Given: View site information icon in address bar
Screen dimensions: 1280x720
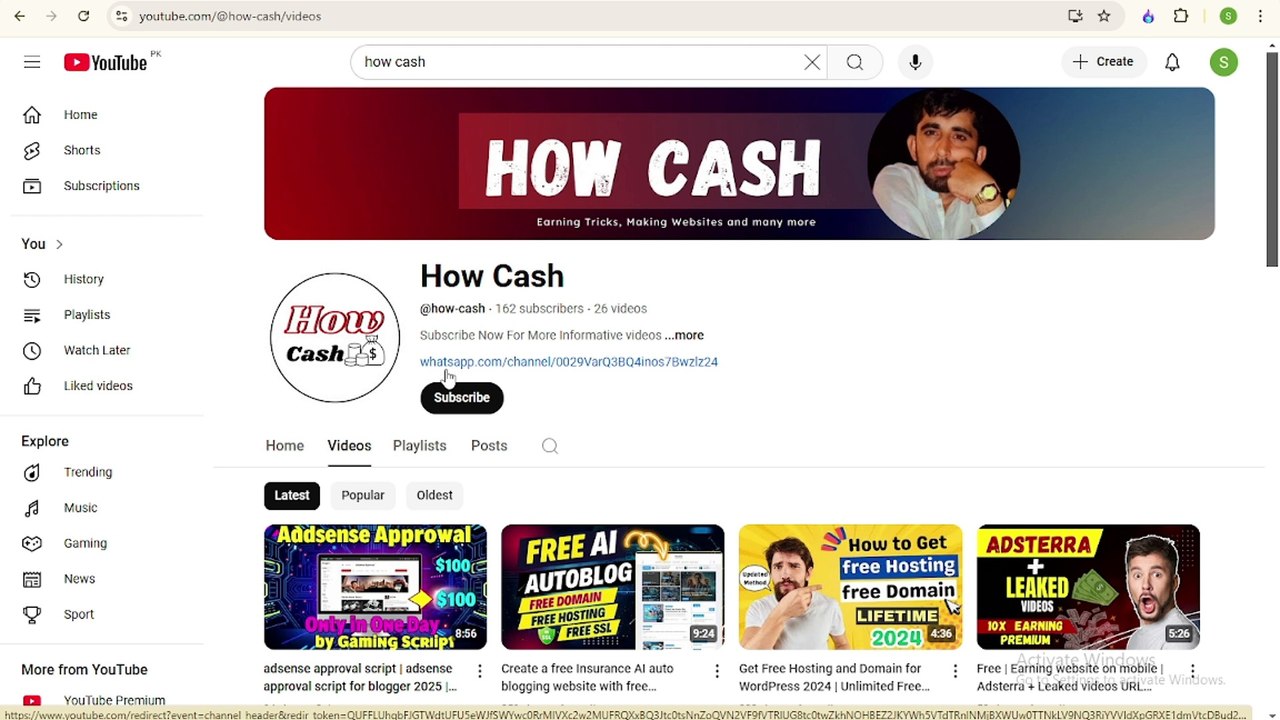Looking at the screenshot, I should point(121,16).
